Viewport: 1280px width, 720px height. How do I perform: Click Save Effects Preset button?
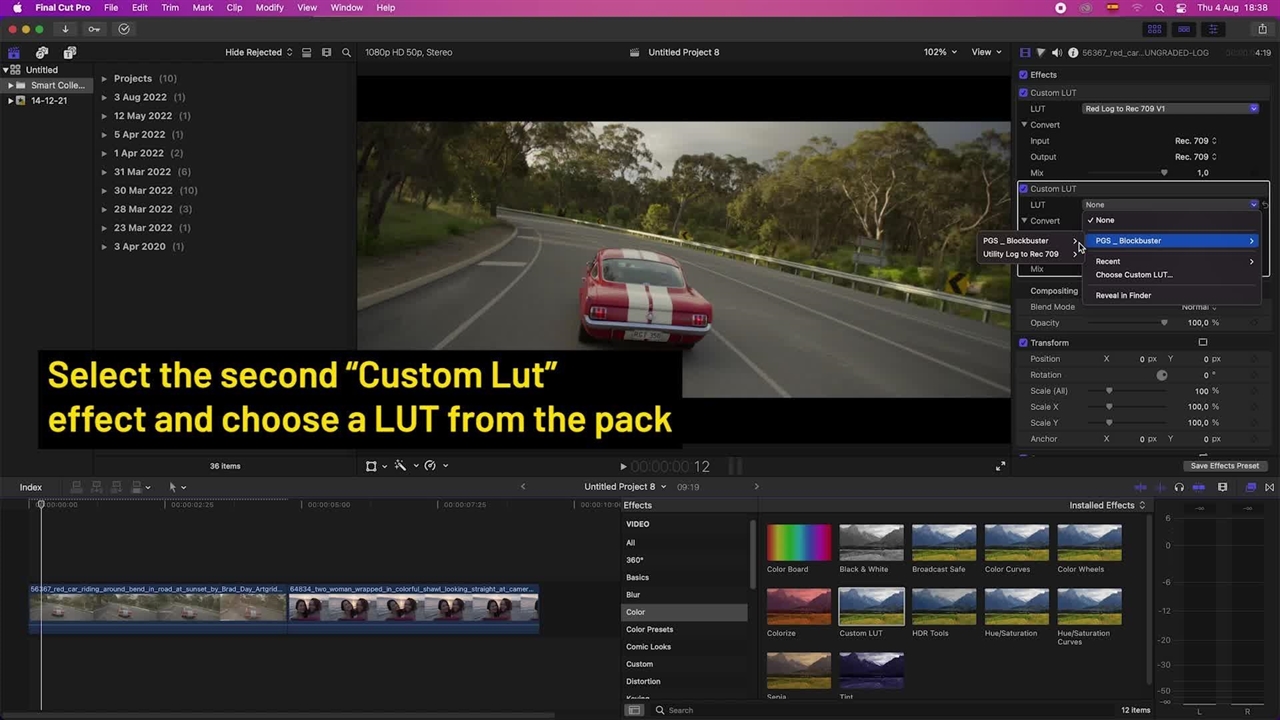(x=1224, y=466)
